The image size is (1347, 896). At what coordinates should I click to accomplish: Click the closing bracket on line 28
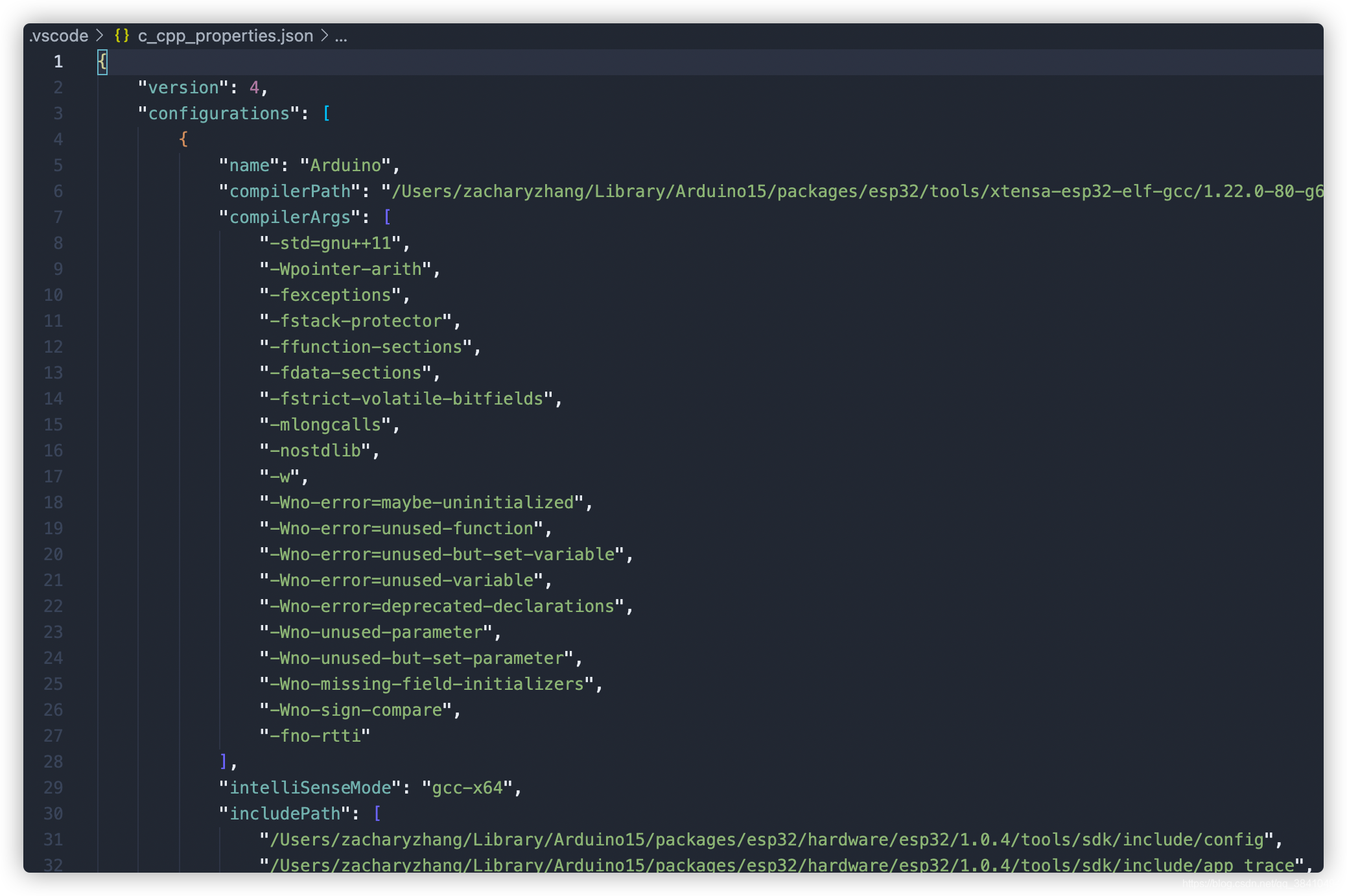coord(224,762)
